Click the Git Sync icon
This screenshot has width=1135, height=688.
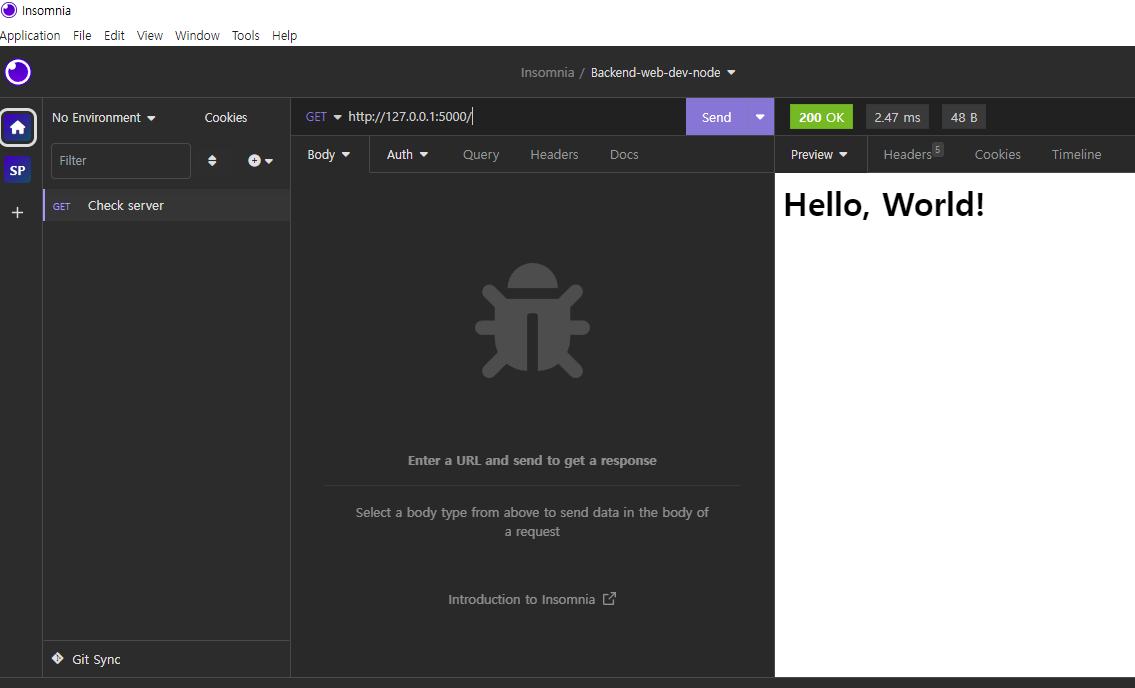click(x=58, y=658)
